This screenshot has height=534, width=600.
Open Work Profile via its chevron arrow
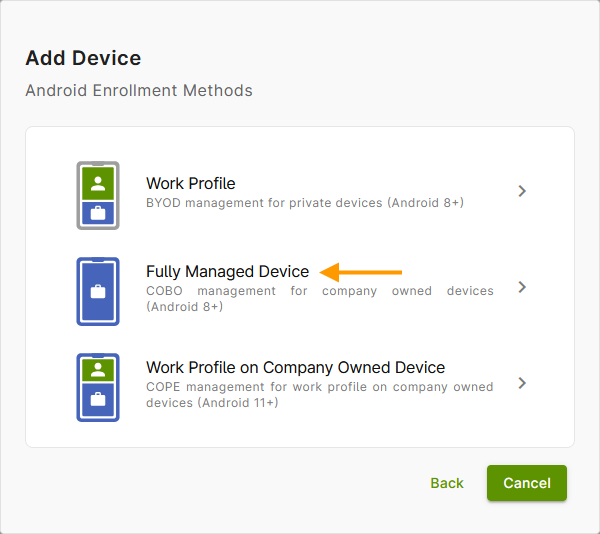522,191
